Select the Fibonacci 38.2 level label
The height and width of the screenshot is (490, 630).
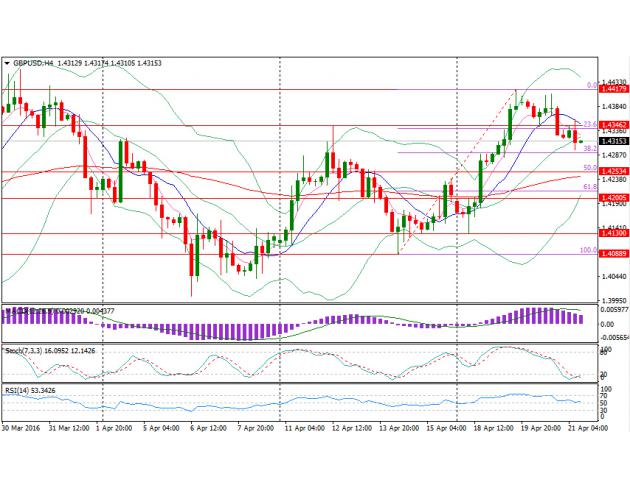590,149
